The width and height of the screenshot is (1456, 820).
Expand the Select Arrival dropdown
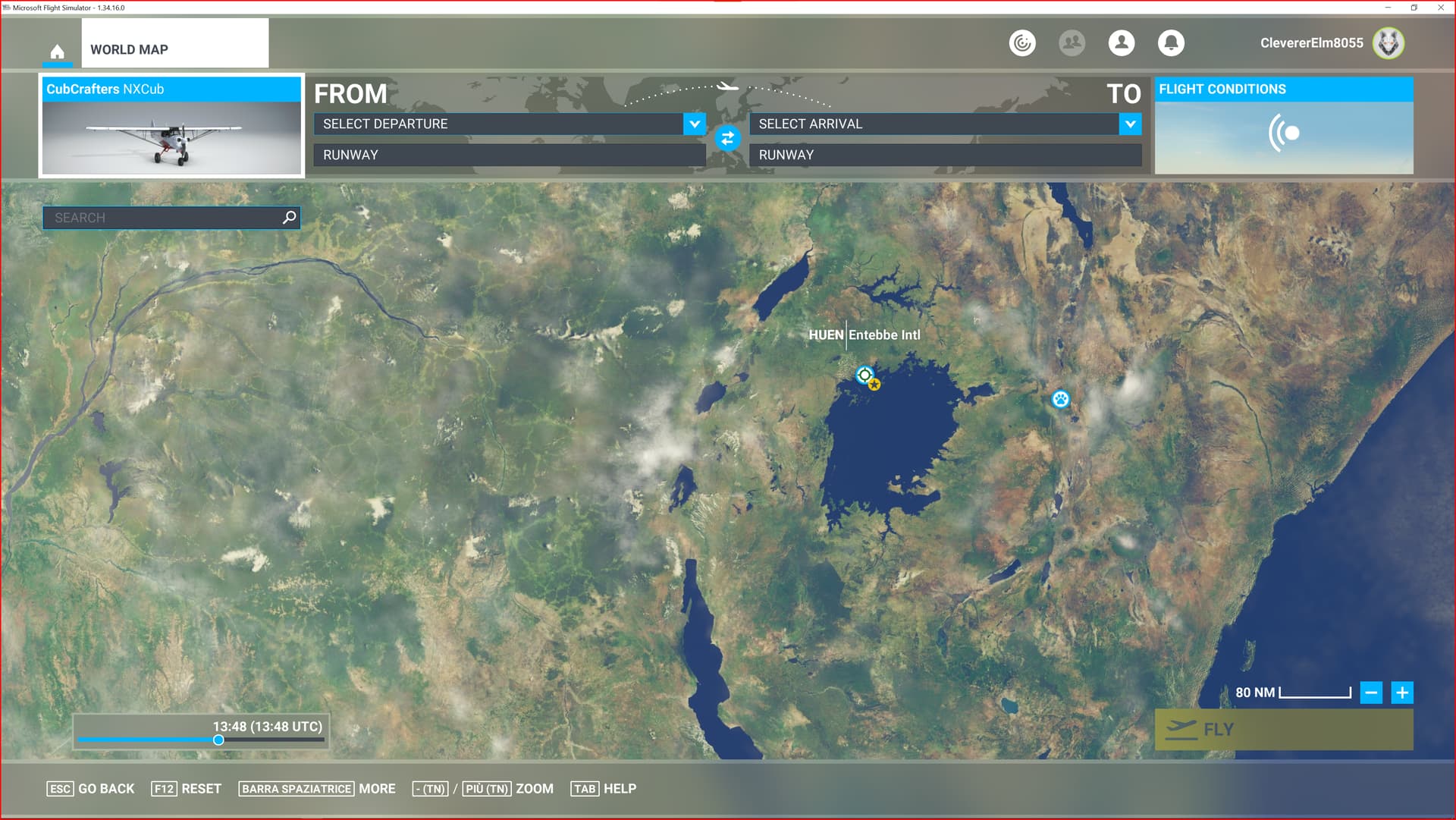pyautogui.click(x=1130, y=124)
